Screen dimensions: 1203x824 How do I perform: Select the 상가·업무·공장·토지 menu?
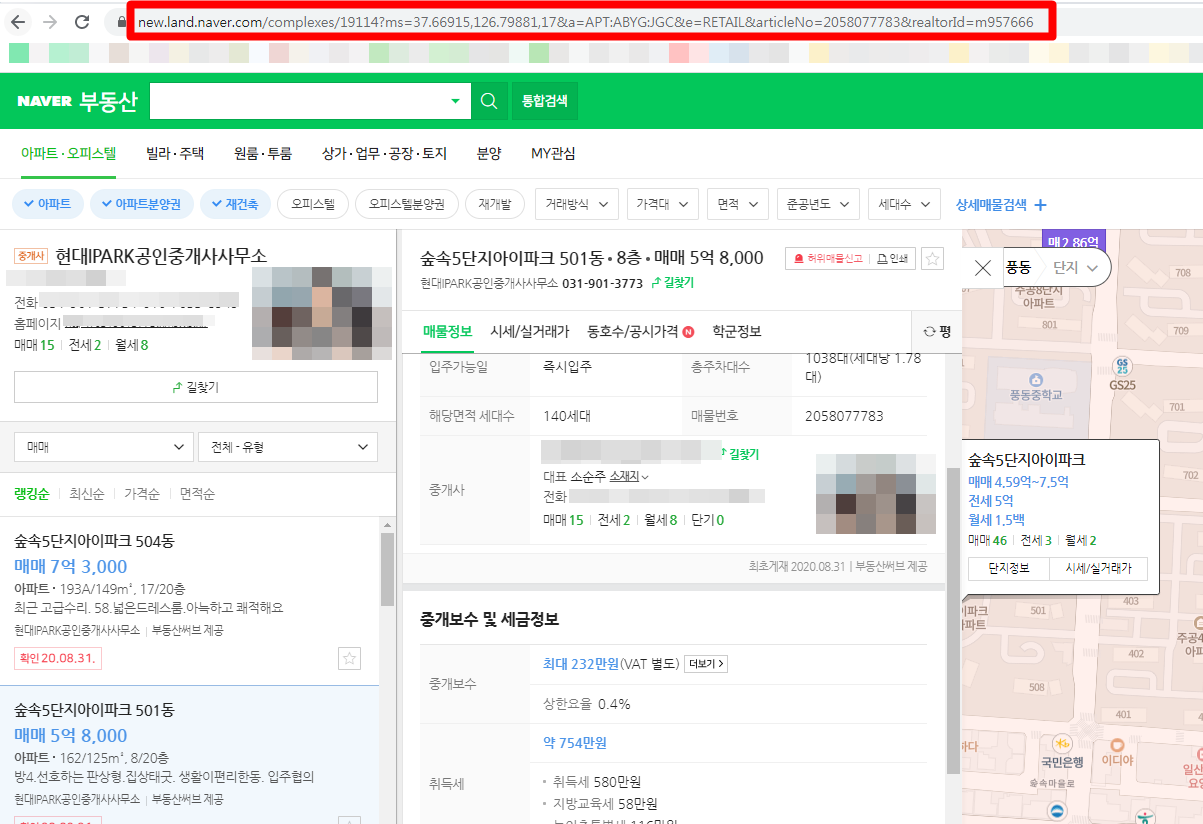pos(384,154)
